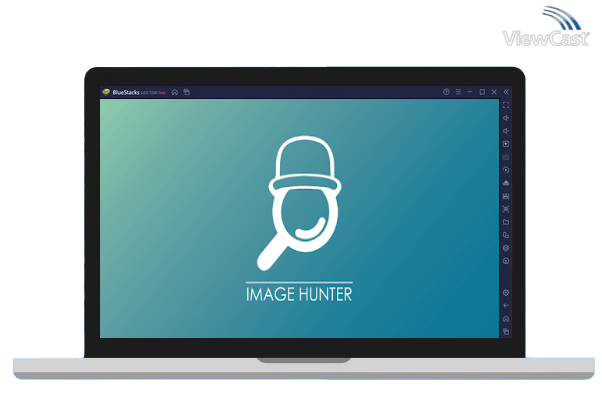Click the "BlueStacks" title text

[x=126, y=93]
